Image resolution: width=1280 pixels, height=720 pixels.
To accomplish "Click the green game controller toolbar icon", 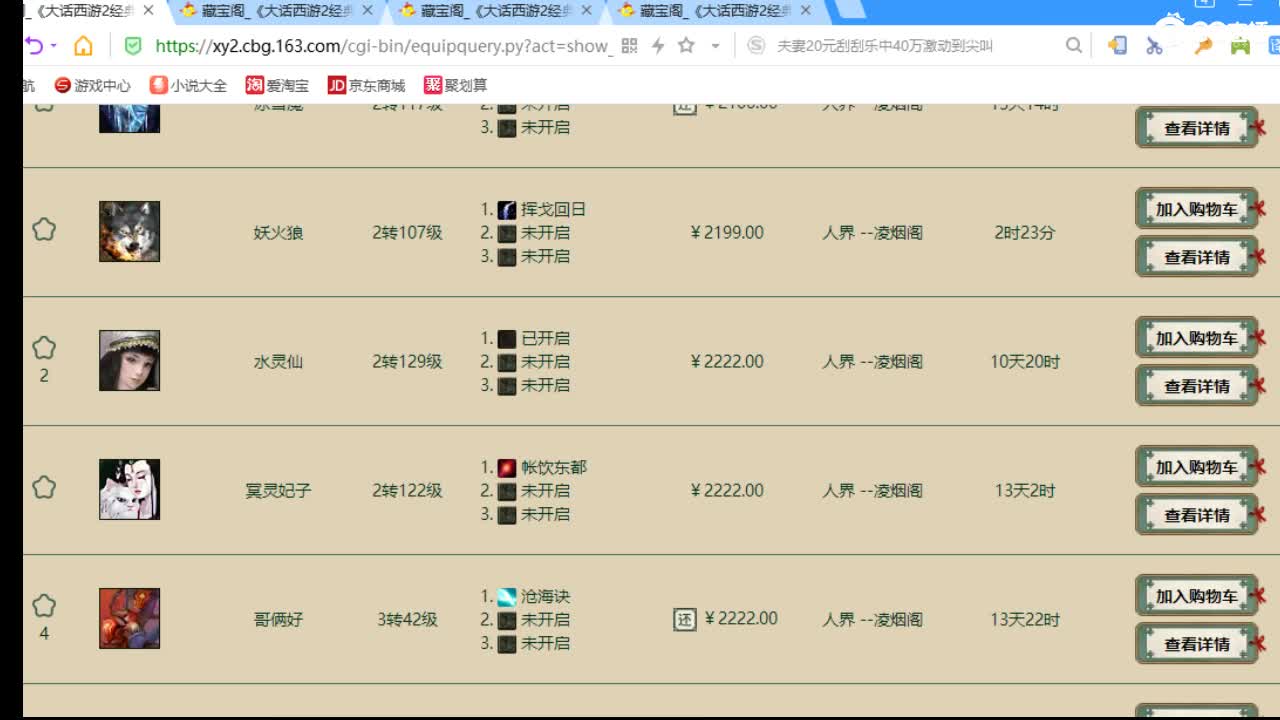I will pos(1240,46).
